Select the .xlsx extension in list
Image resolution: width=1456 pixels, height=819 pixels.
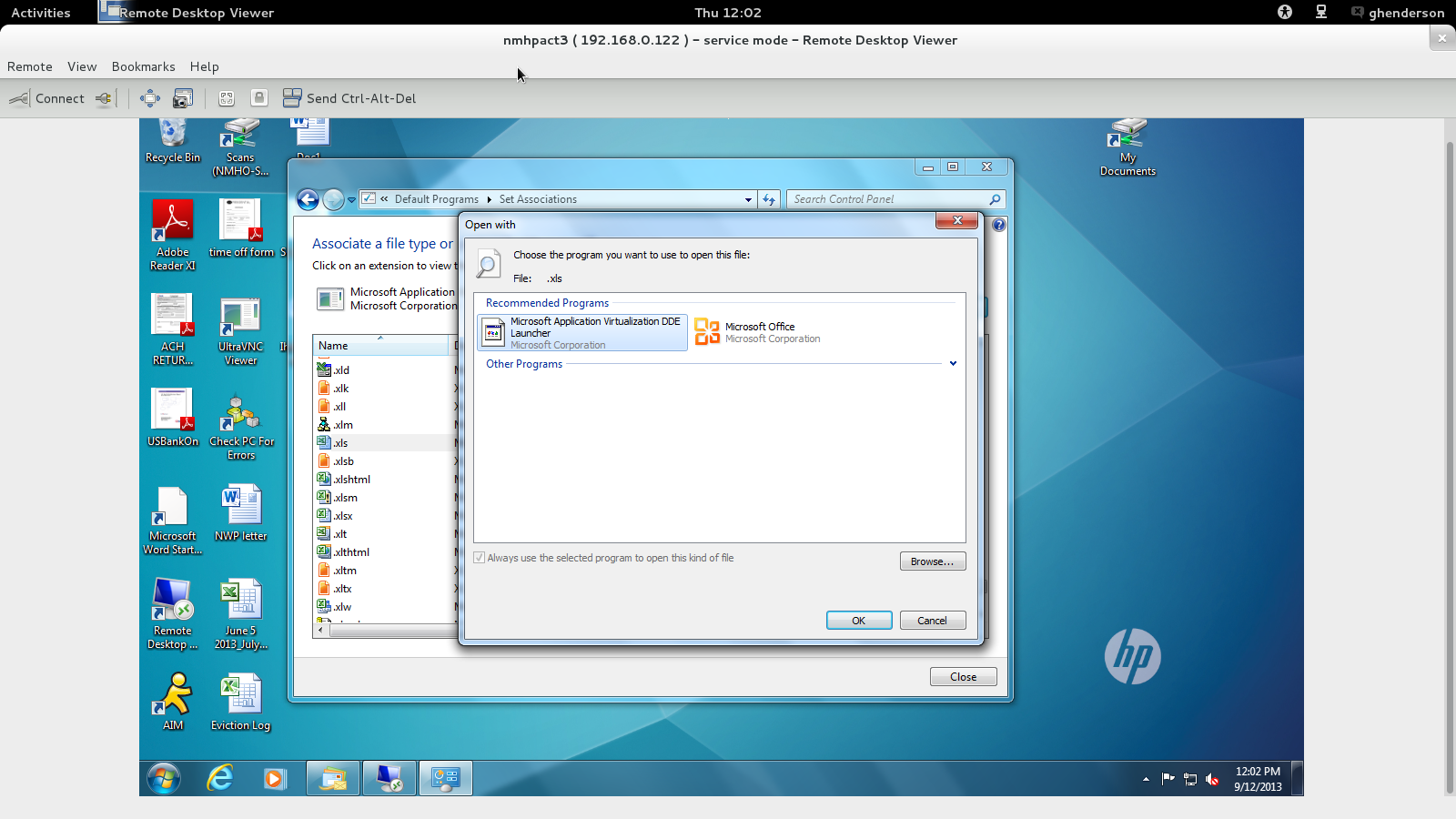[343, 516]
